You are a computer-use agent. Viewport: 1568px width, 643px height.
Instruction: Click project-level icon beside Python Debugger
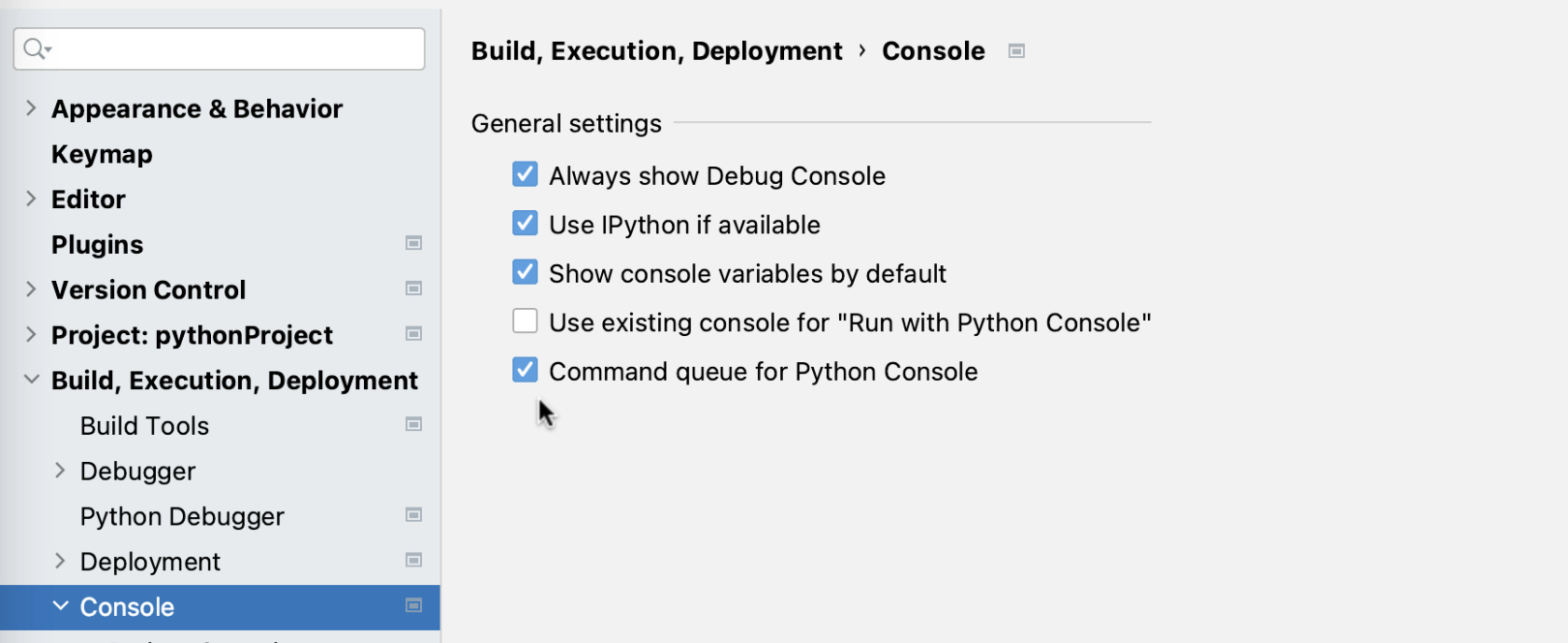[x=413, y=515]
